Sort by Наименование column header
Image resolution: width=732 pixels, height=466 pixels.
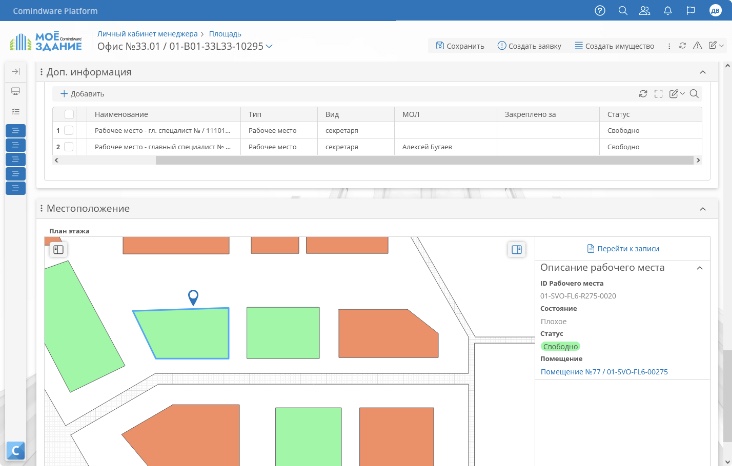[121, 114]
